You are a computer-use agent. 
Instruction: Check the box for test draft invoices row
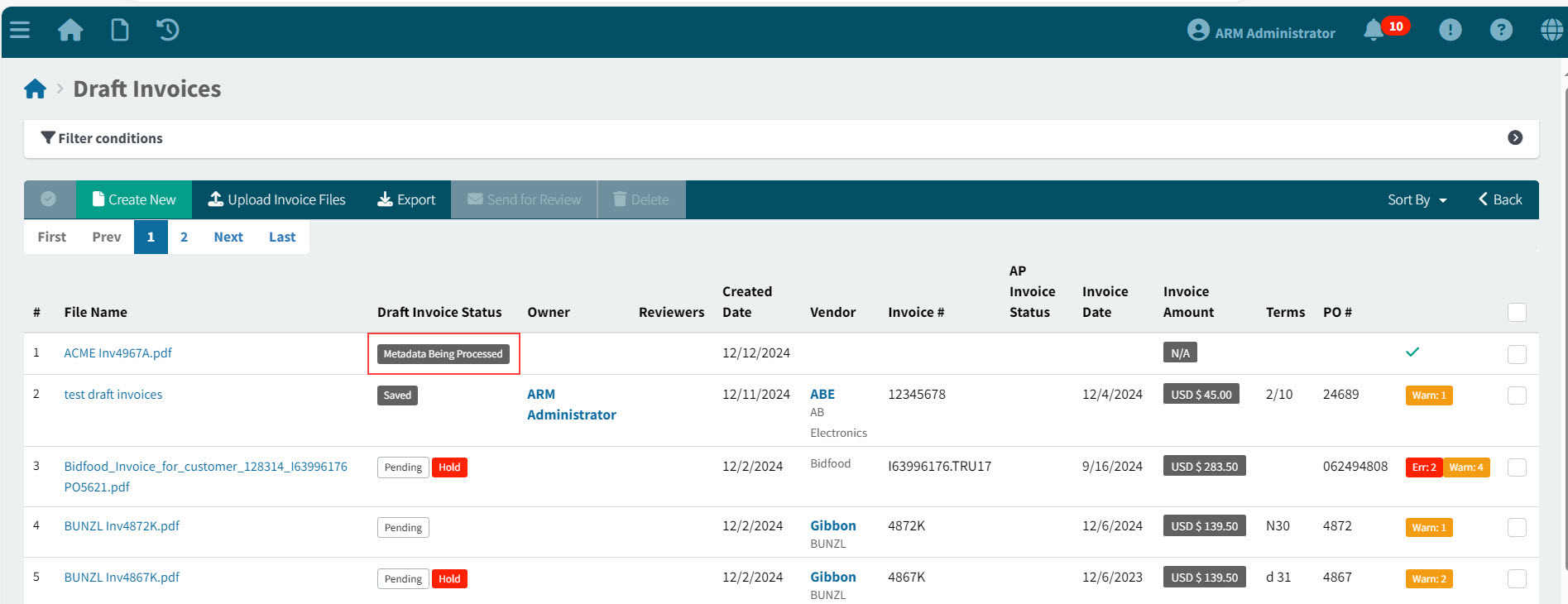1517,395
